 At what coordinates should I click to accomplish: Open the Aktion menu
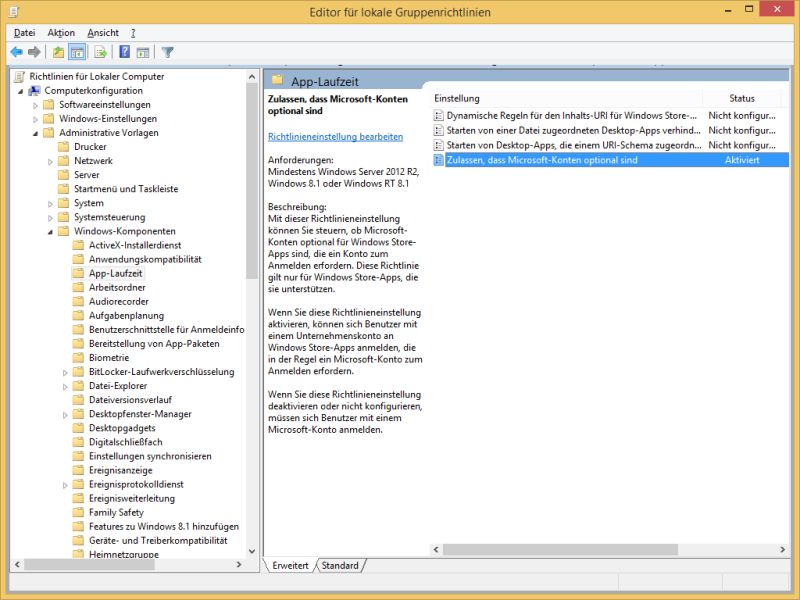pyautogui.click(x=61, y=33)
